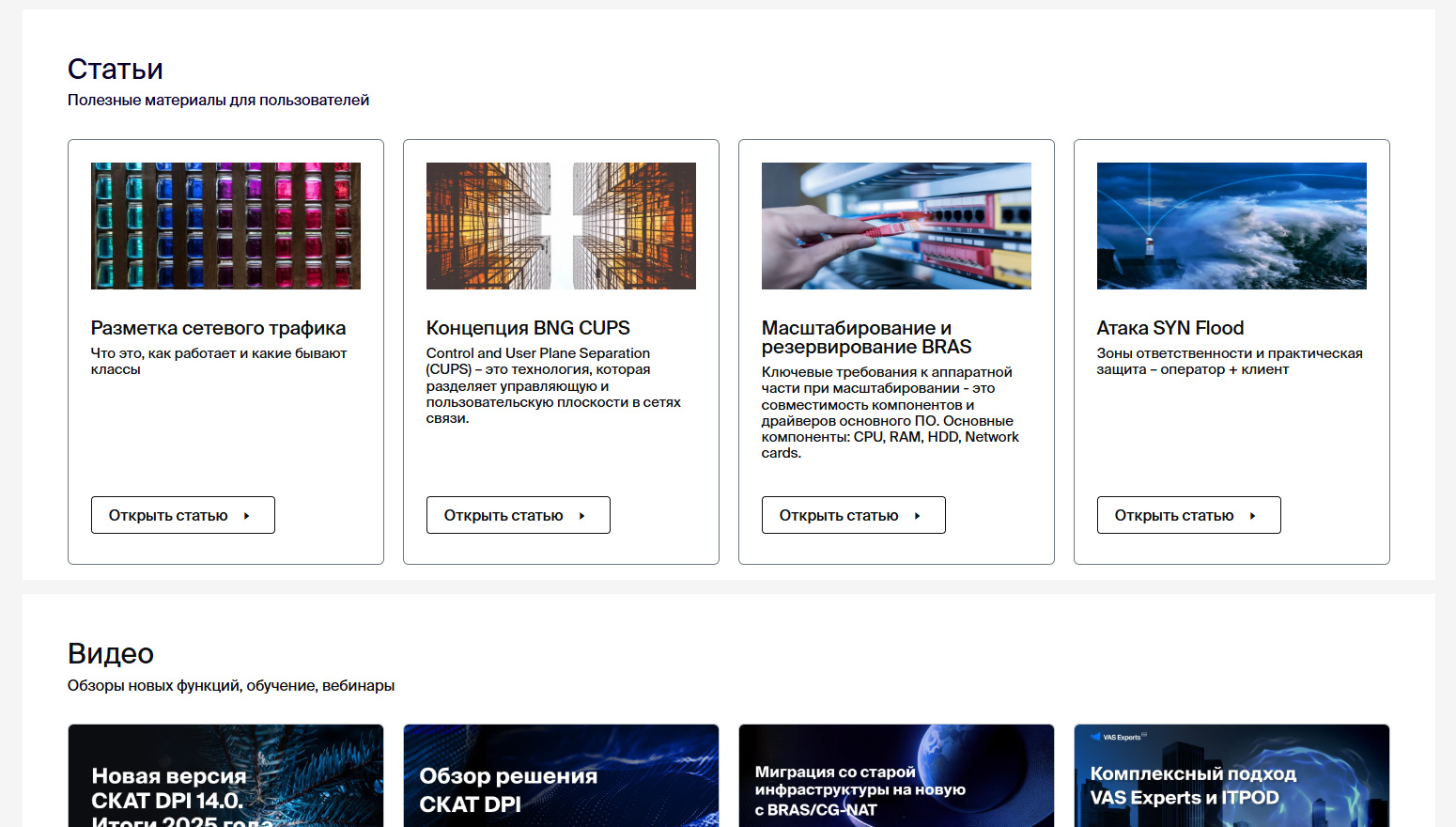The image size is (1456, 827).
Task: Open the colorful glass blocks article image
Action: [x=225, y=226]
